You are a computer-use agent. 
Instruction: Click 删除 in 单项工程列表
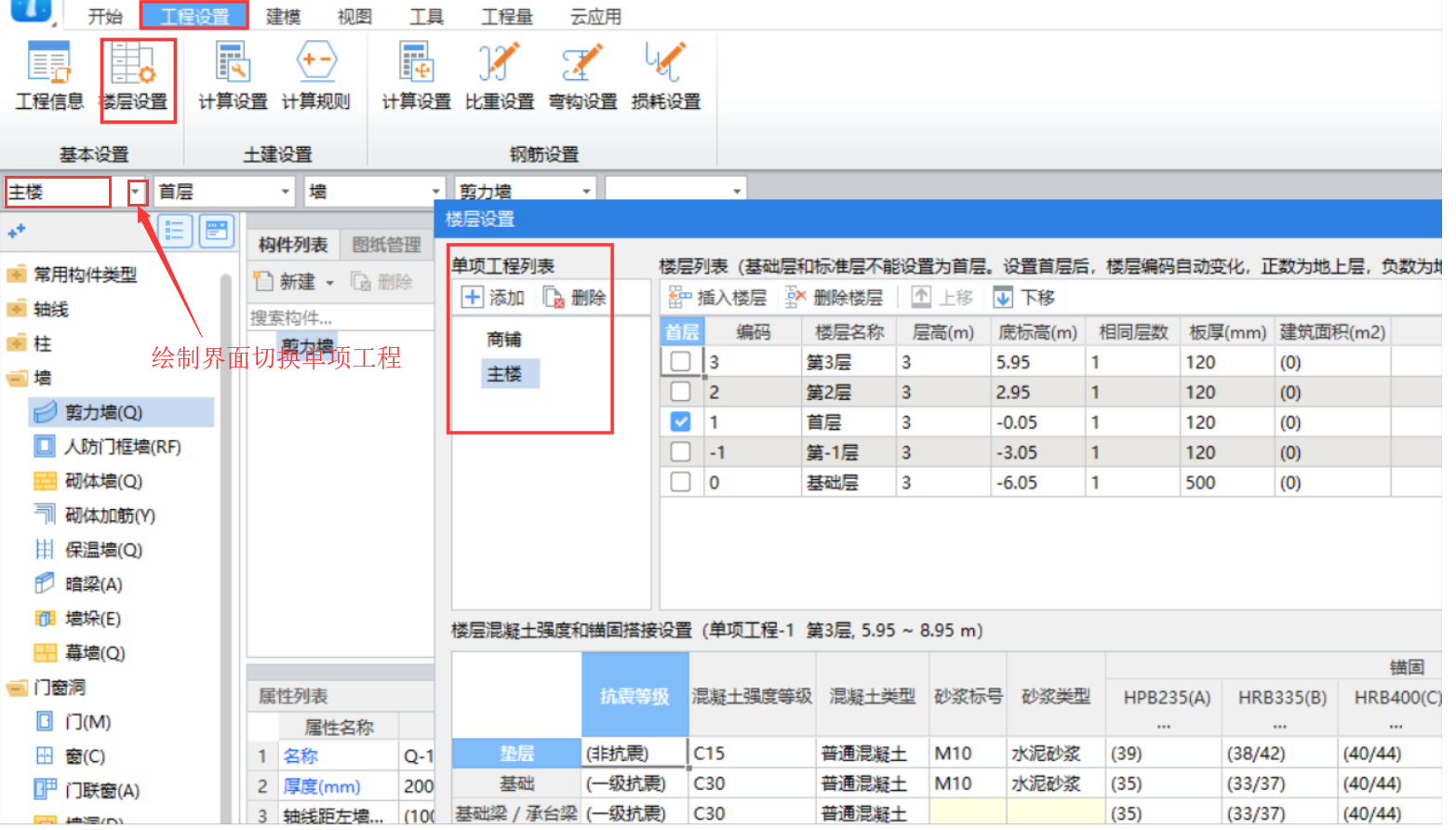coord(575,300)
